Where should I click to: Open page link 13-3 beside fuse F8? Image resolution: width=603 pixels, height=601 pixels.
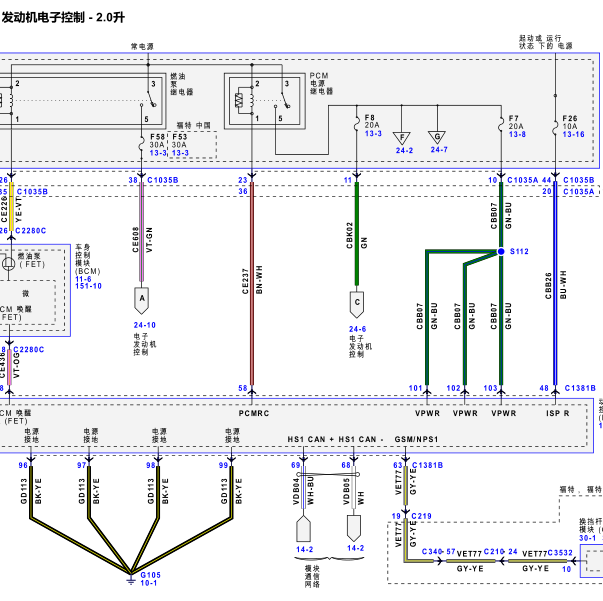coord(373,133)
